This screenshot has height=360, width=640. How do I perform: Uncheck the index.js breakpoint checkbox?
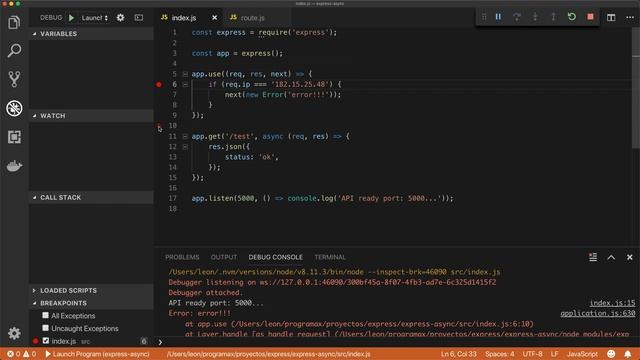46,340
